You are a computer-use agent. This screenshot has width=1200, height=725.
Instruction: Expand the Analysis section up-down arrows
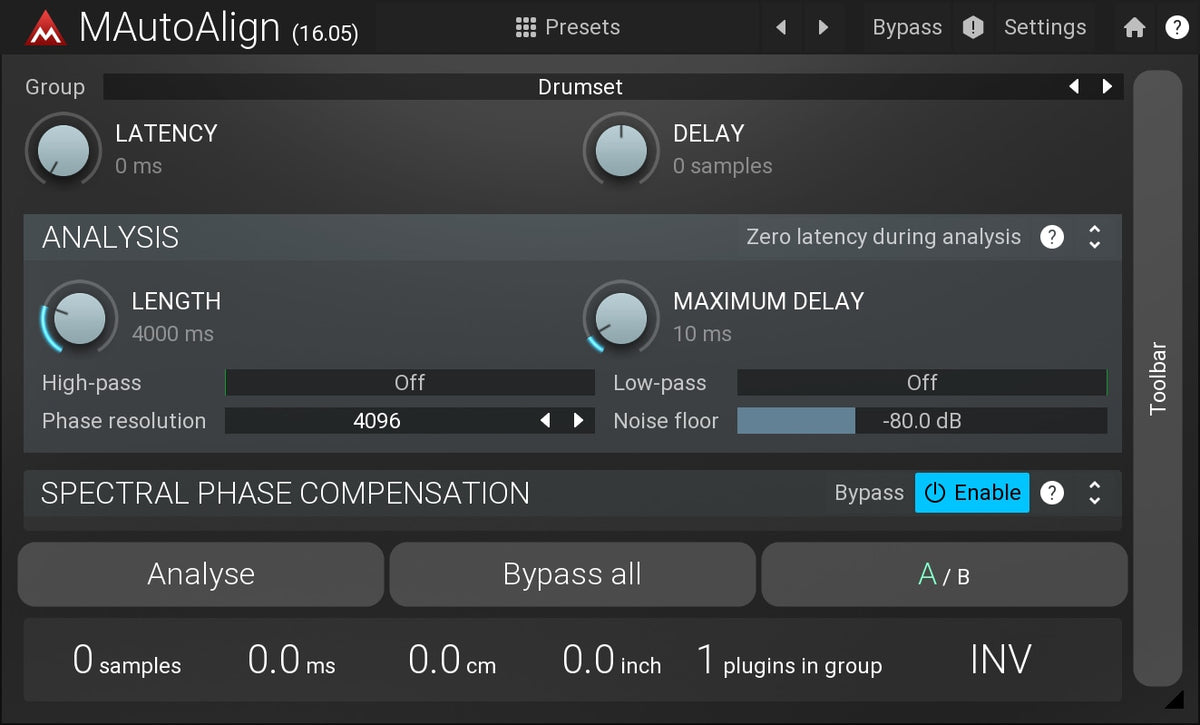click(1095, 237)
